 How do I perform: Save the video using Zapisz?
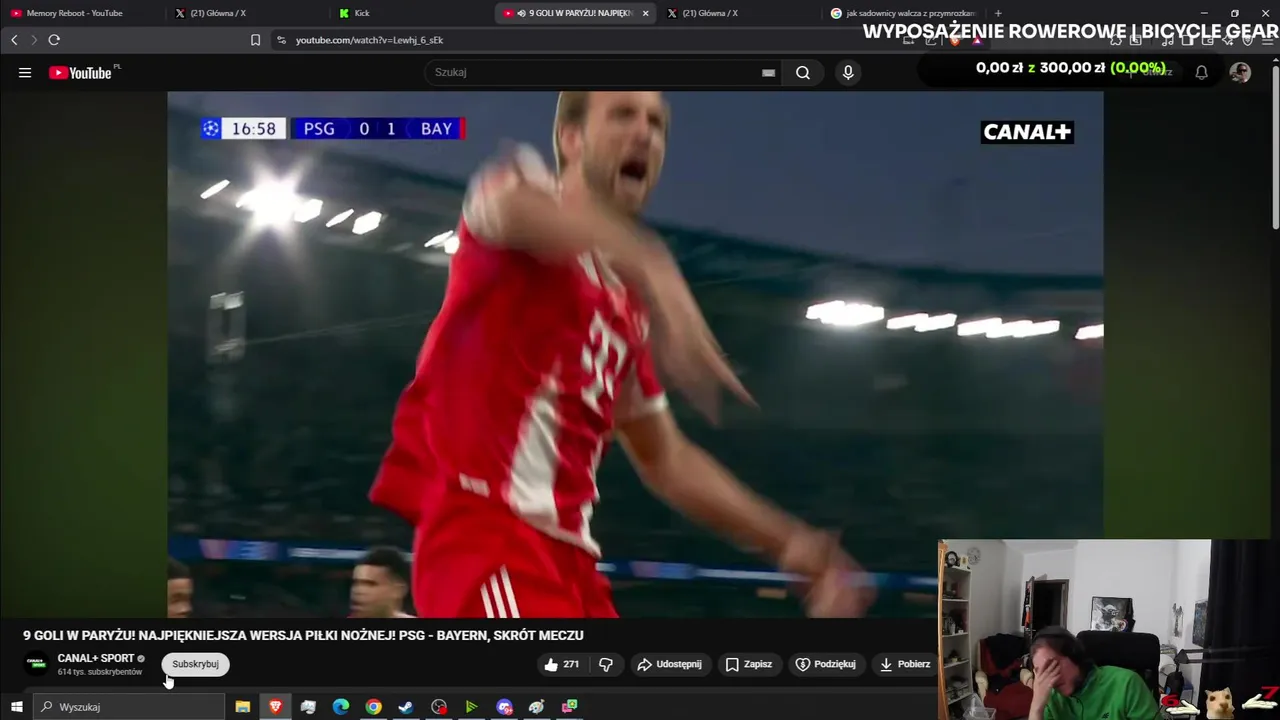click(x=749, y=664)
